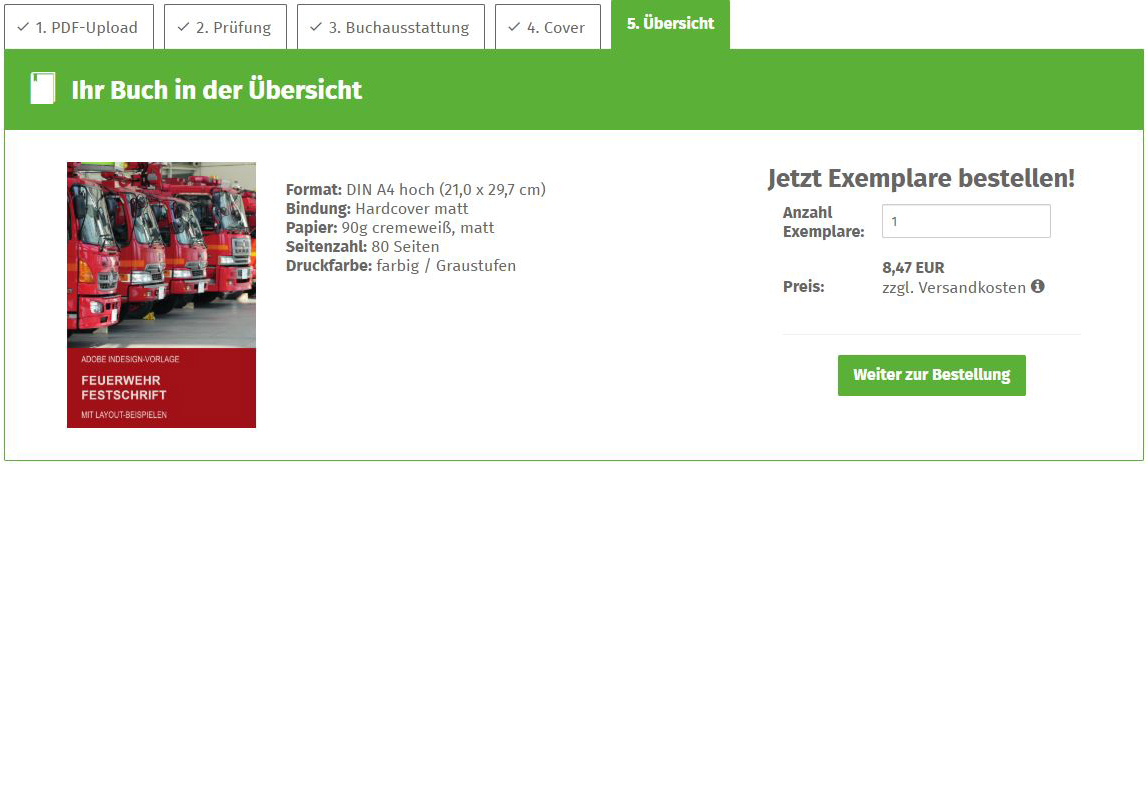The width and height of the screenshot is (1148, 795).
Task: Click the checkmark icon on the Prüfung tab
Action: click(x=183, y=27)
